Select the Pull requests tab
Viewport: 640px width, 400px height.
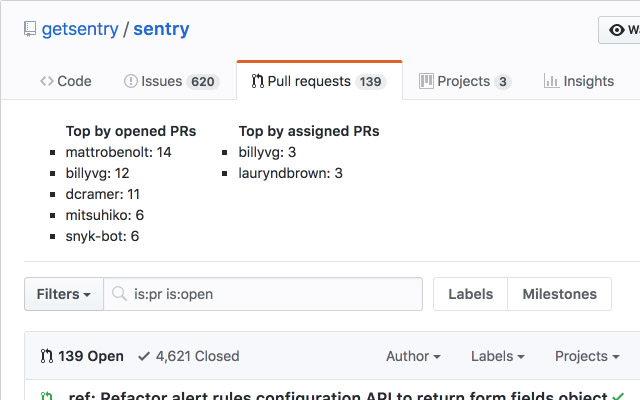tap(319, 81)
